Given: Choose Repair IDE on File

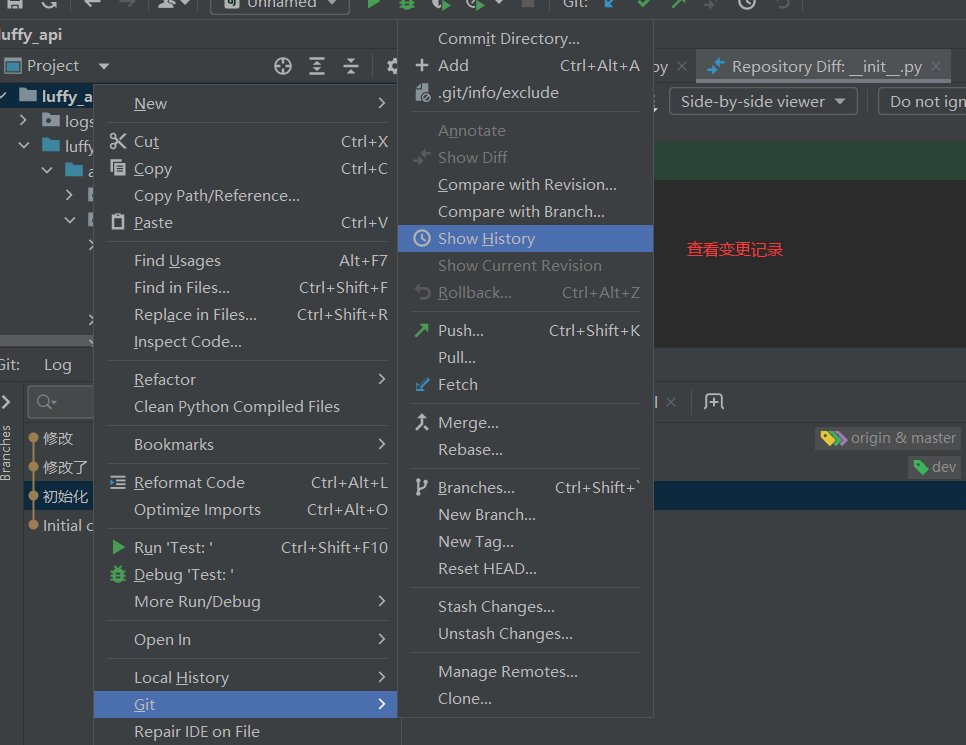Looking at the screenshot, I should tap(246, 731).
